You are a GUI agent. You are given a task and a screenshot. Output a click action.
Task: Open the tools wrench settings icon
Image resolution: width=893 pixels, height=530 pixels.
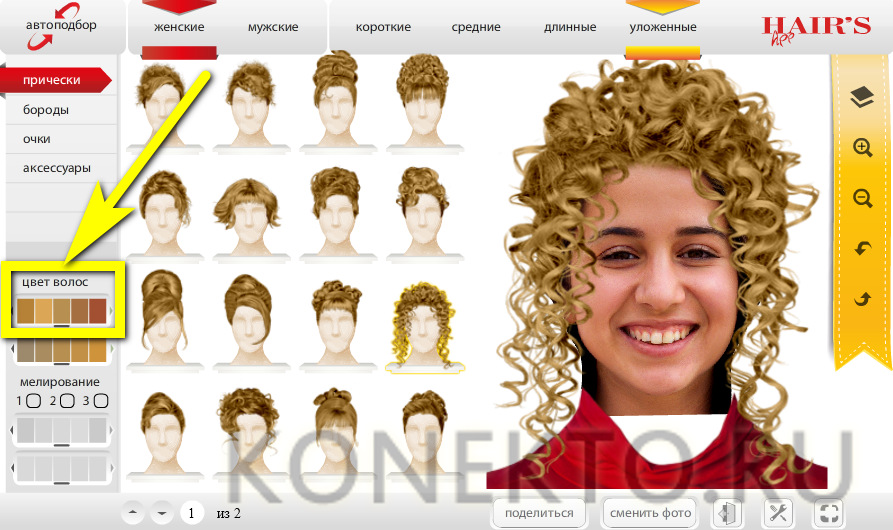click(778, 513)
